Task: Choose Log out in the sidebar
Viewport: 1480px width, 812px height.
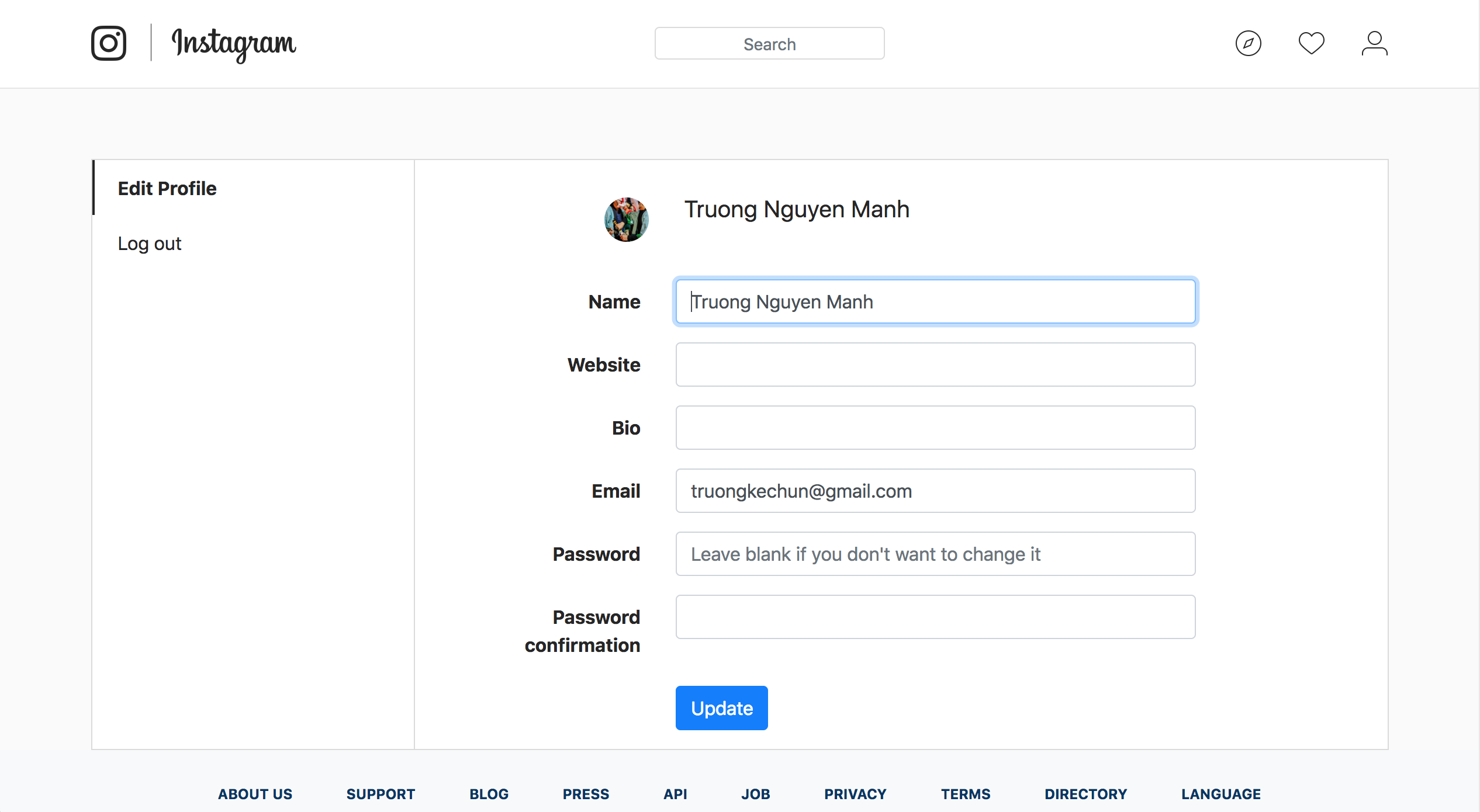Action: (x=150, y=243)
